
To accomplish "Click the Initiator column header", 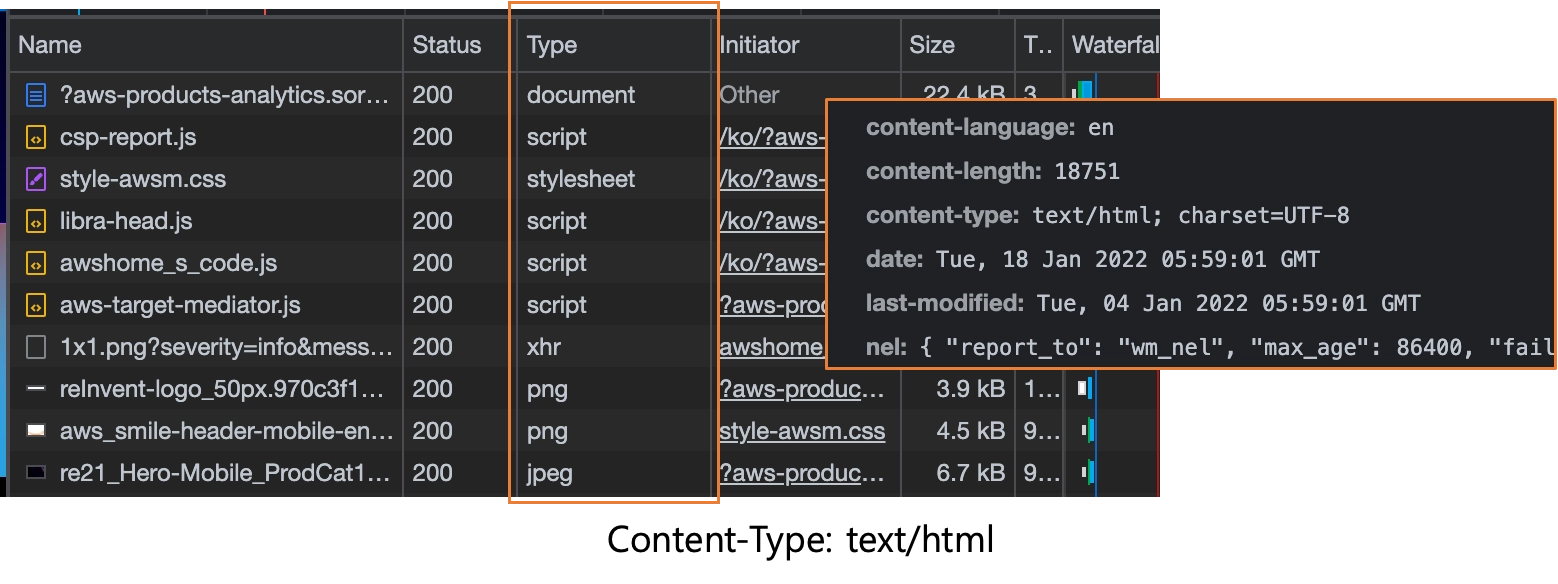I will pos(759,45).
